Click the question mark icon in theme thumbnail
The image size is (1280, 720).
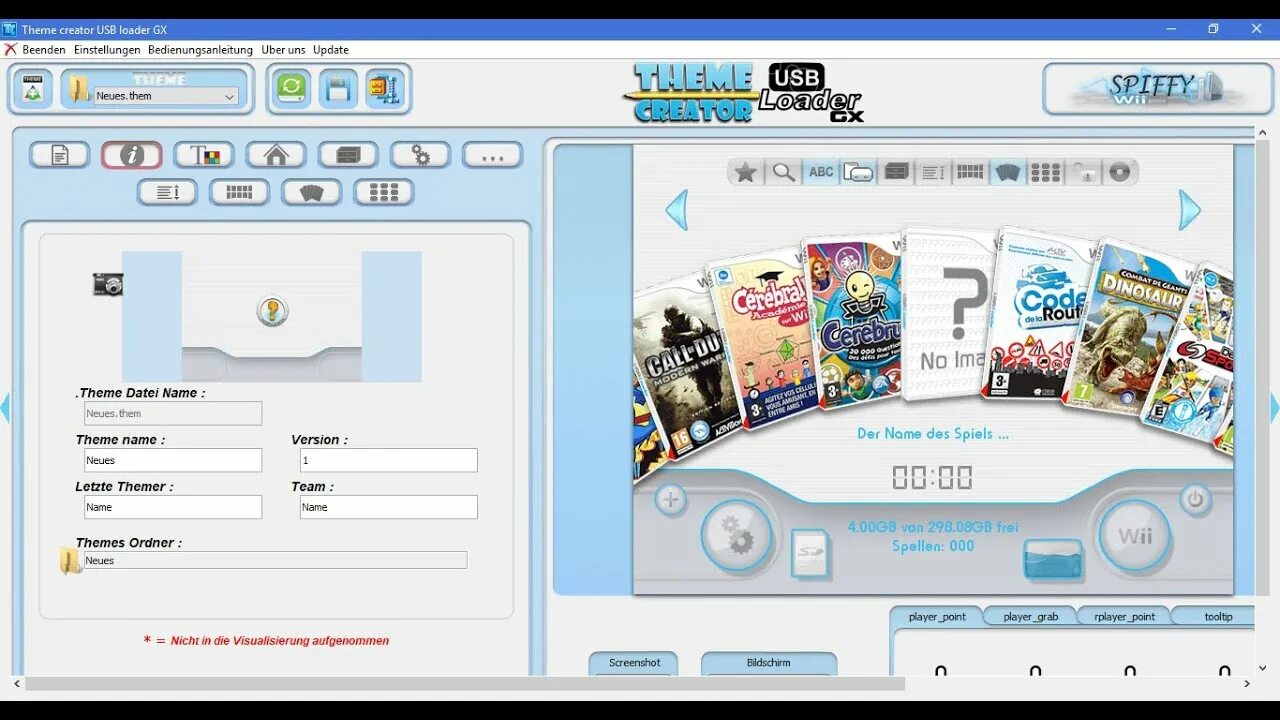click(272, 311)
